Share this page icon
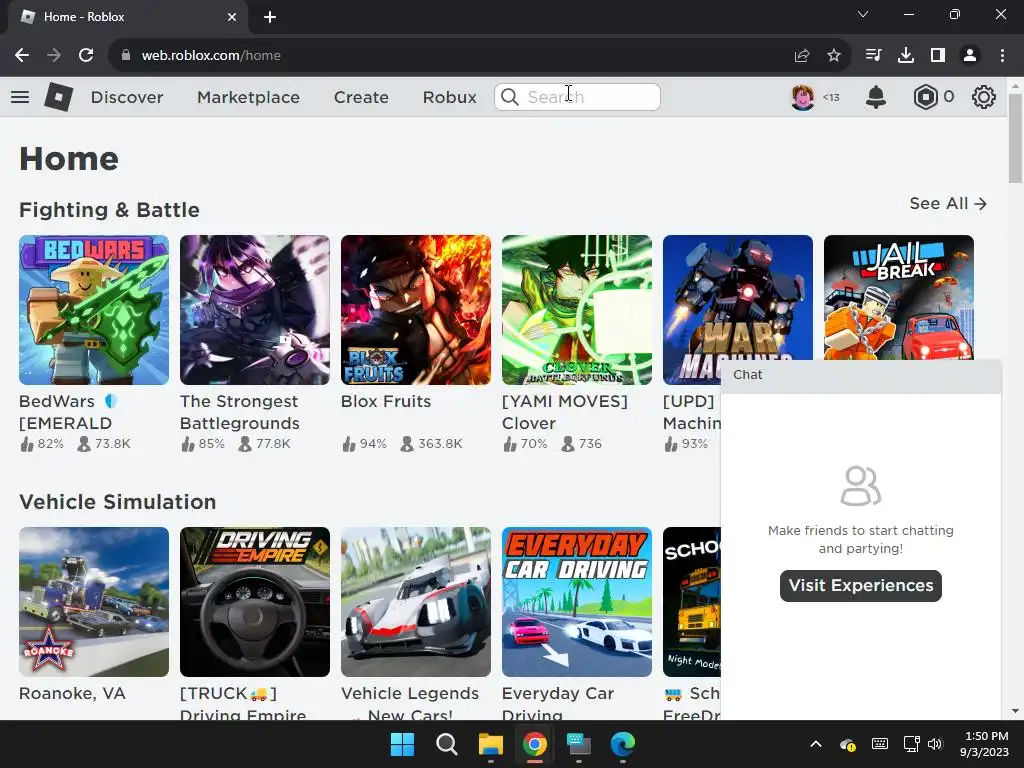The image size is (1024, 768). click(802, 56)
